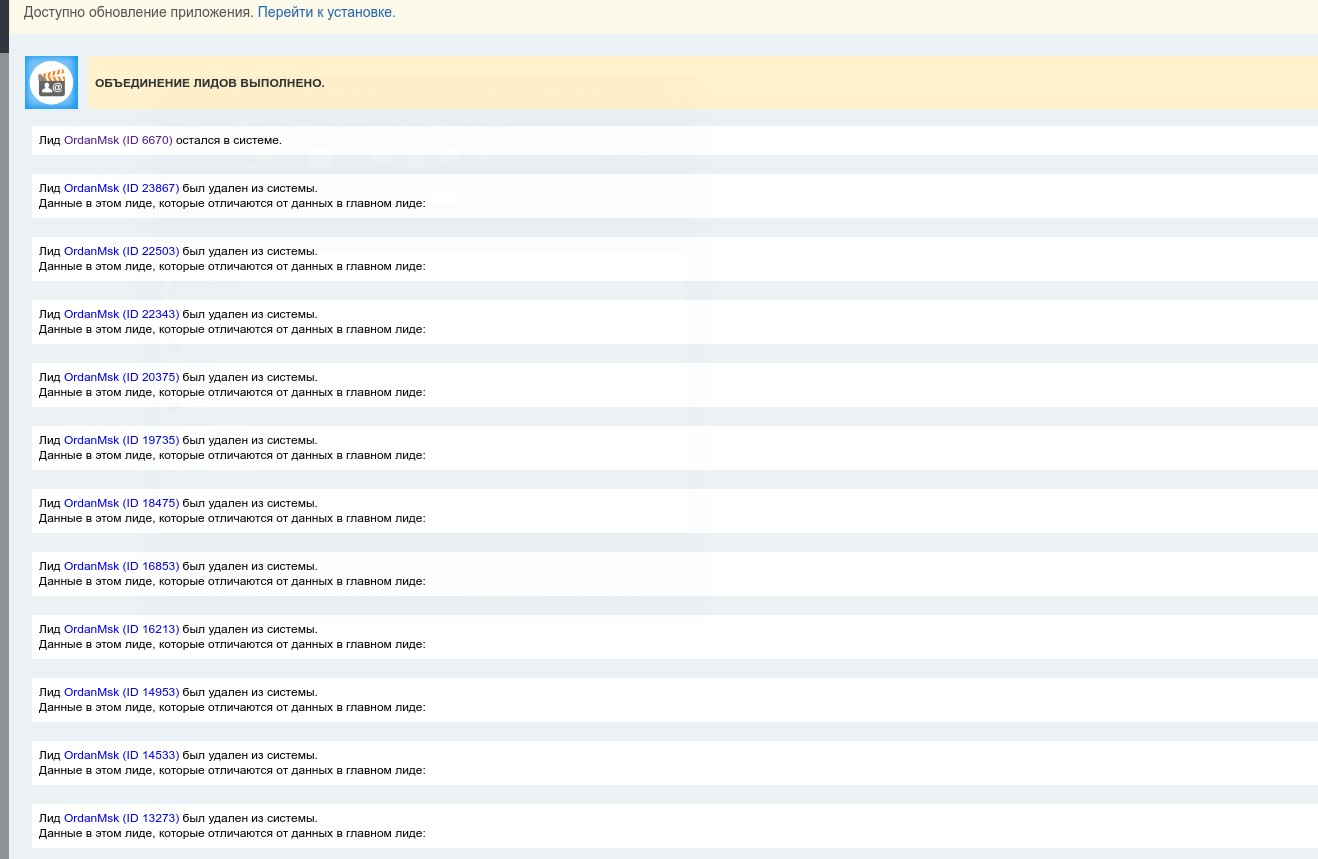Go to lead OrdanMsk ID 16213

(121, 629)
